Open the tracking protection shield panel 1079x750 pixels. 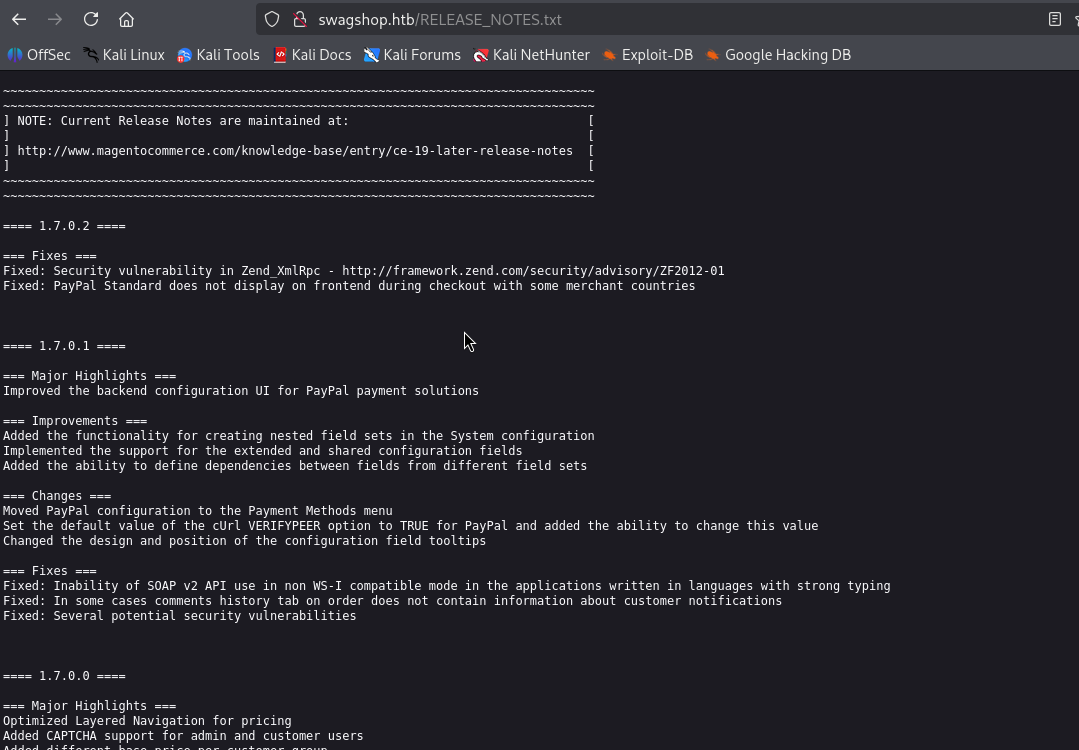[272, 19]
